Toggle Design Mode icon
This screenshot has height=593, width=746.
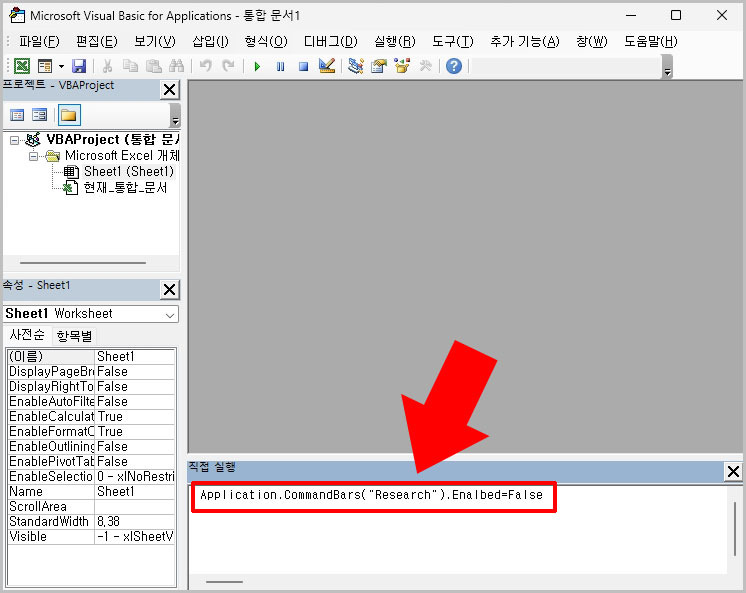[327, 66]
